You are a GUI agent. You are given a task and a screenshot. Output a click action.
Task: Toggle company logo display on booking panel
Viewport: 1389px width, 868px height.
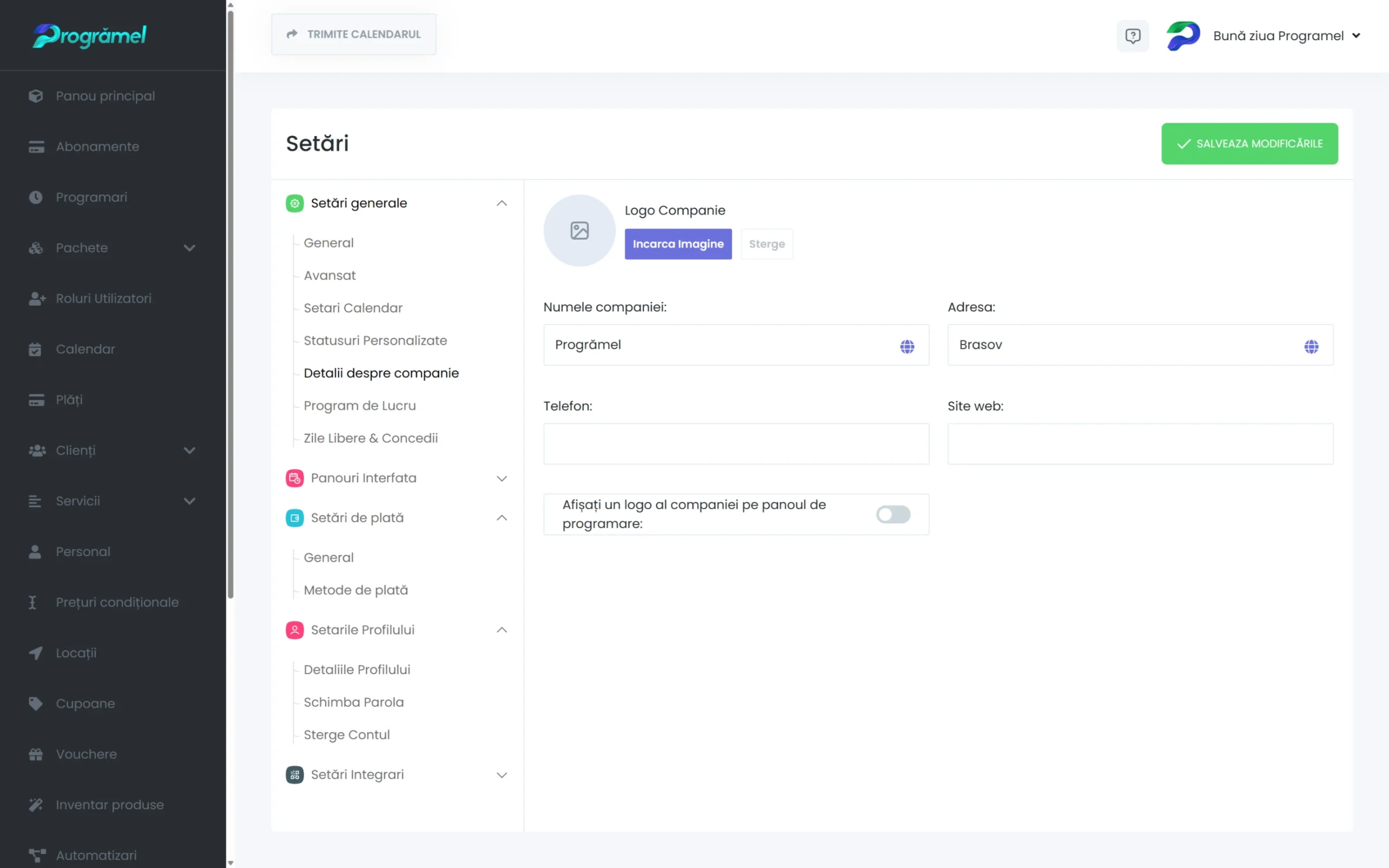[x=893, y=514]
